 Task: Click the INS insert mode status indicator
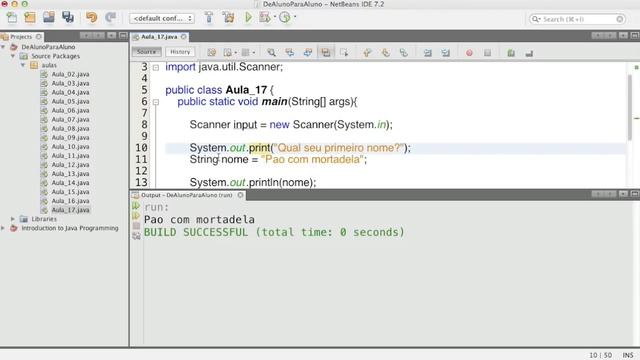[628, 355]
